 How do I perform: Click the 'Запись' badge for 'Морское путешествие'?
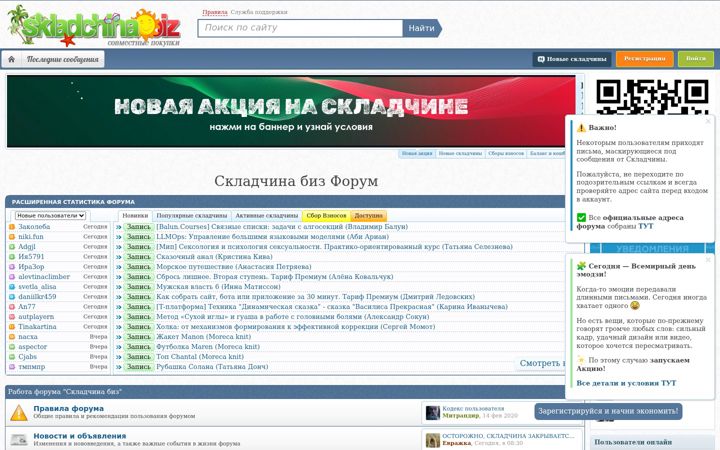click(x=138, y=267)
